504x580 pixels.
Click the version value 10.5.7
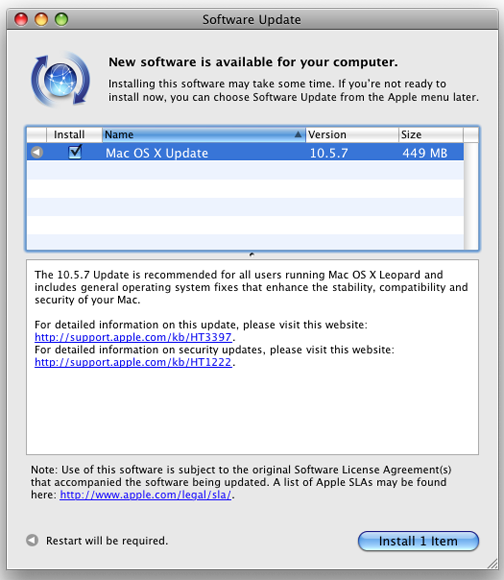(x=329, y=153)
